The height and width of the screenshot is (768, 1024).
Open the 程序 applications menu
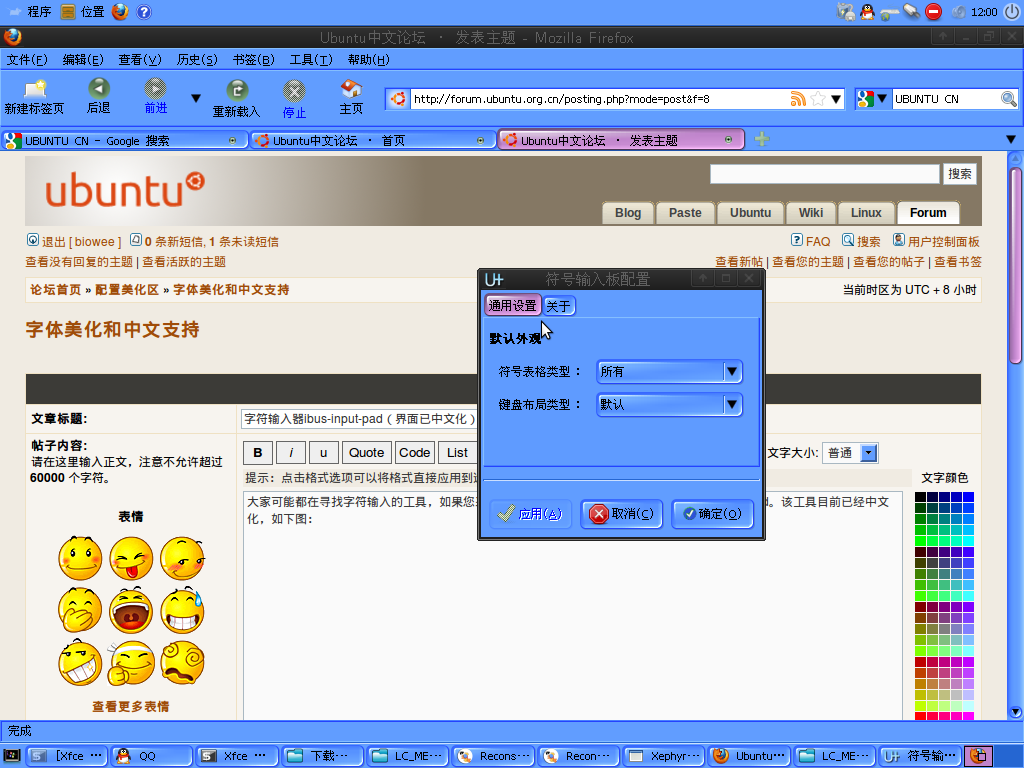31,12
